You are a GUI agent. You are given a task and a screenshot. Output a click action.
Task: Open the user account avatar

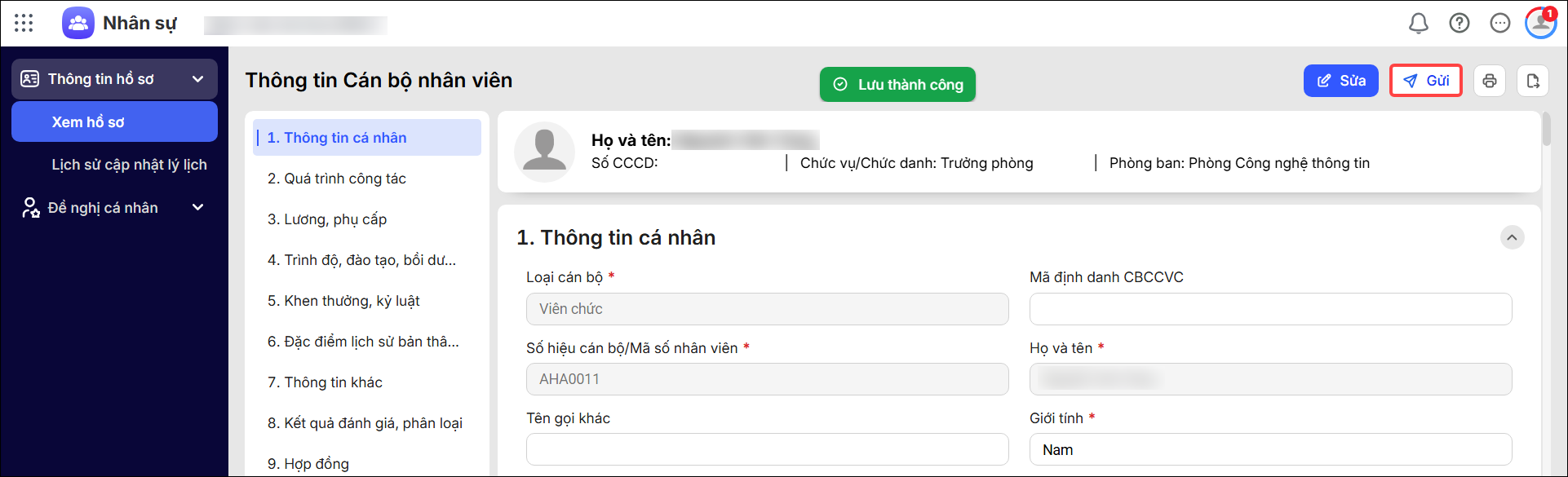point(1541,23)
